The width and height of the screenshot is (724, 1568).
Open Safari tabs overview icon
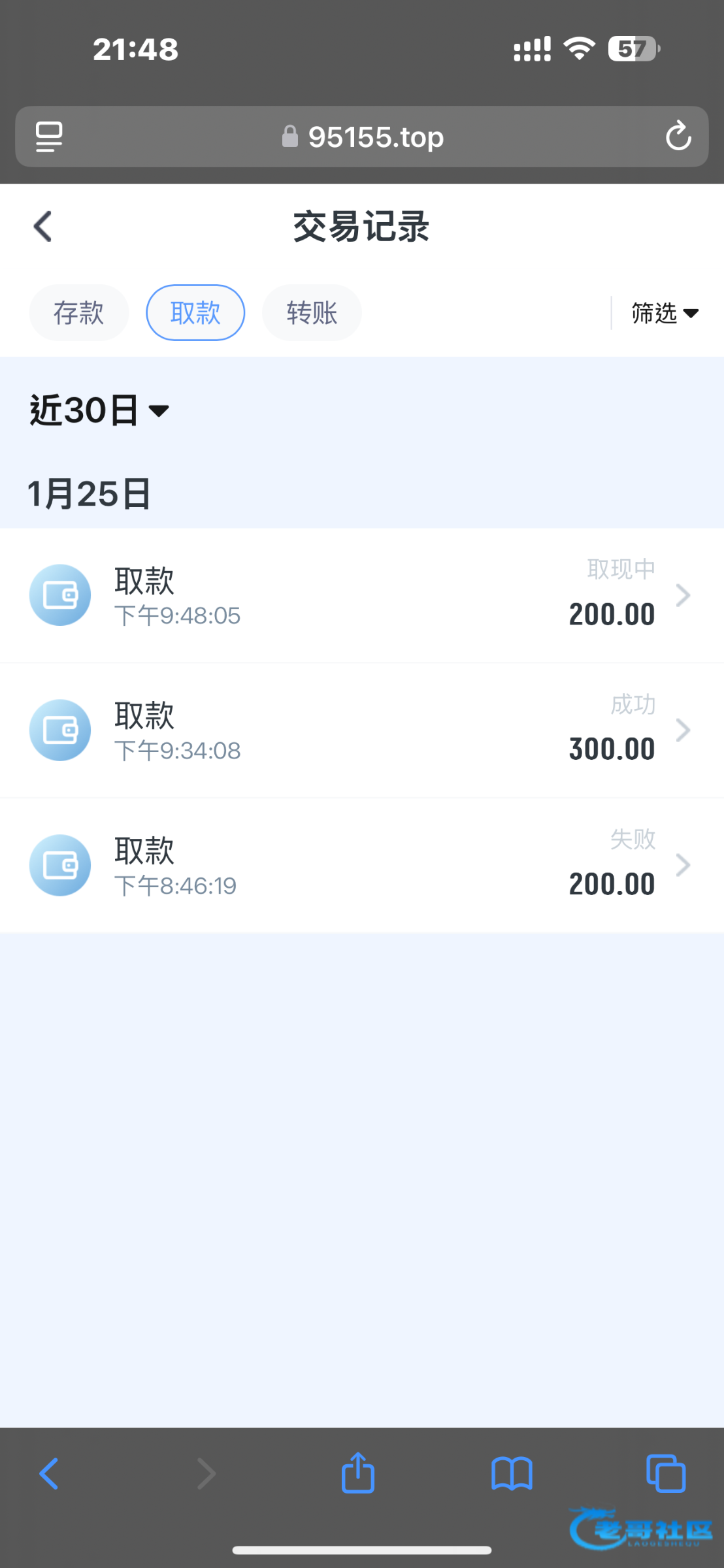[x=665, y=1473]
